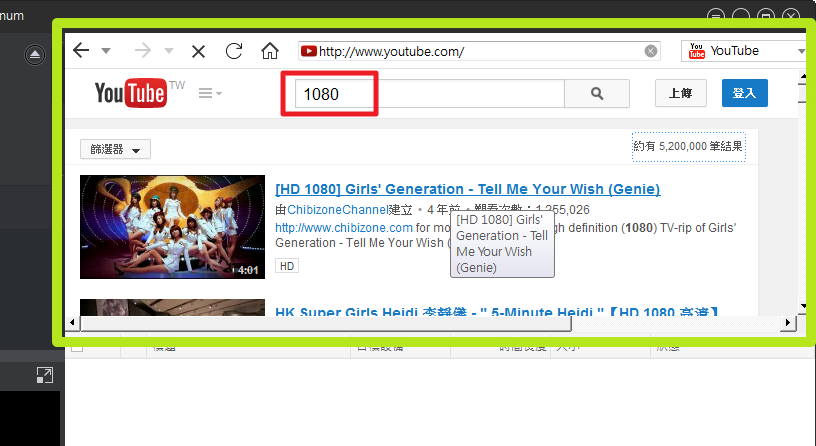Open the Girls' Generation Genie video link
816x446 pixels.
(467, 189)
